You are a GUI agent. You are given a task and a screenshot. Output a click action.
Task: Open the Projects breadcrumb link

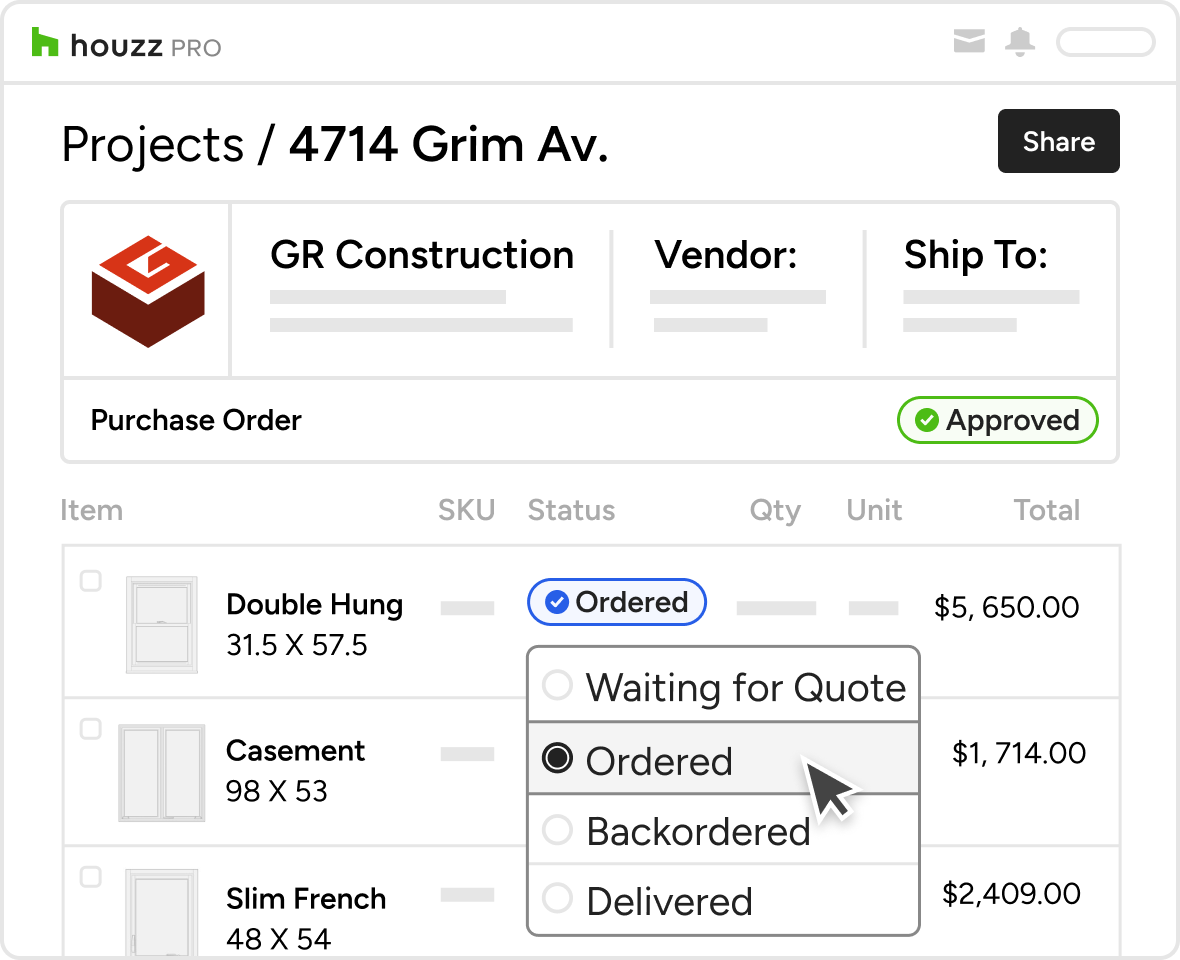coord(152,144)
